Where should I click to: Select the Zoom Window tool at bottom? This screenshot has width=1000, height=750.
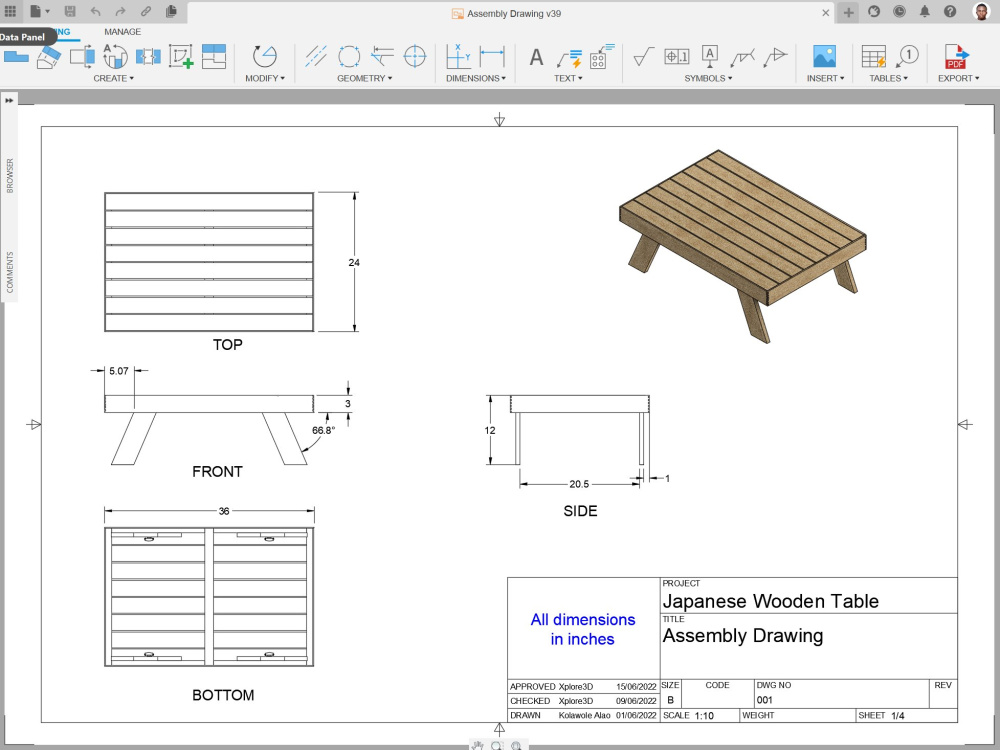coord(497,746)
